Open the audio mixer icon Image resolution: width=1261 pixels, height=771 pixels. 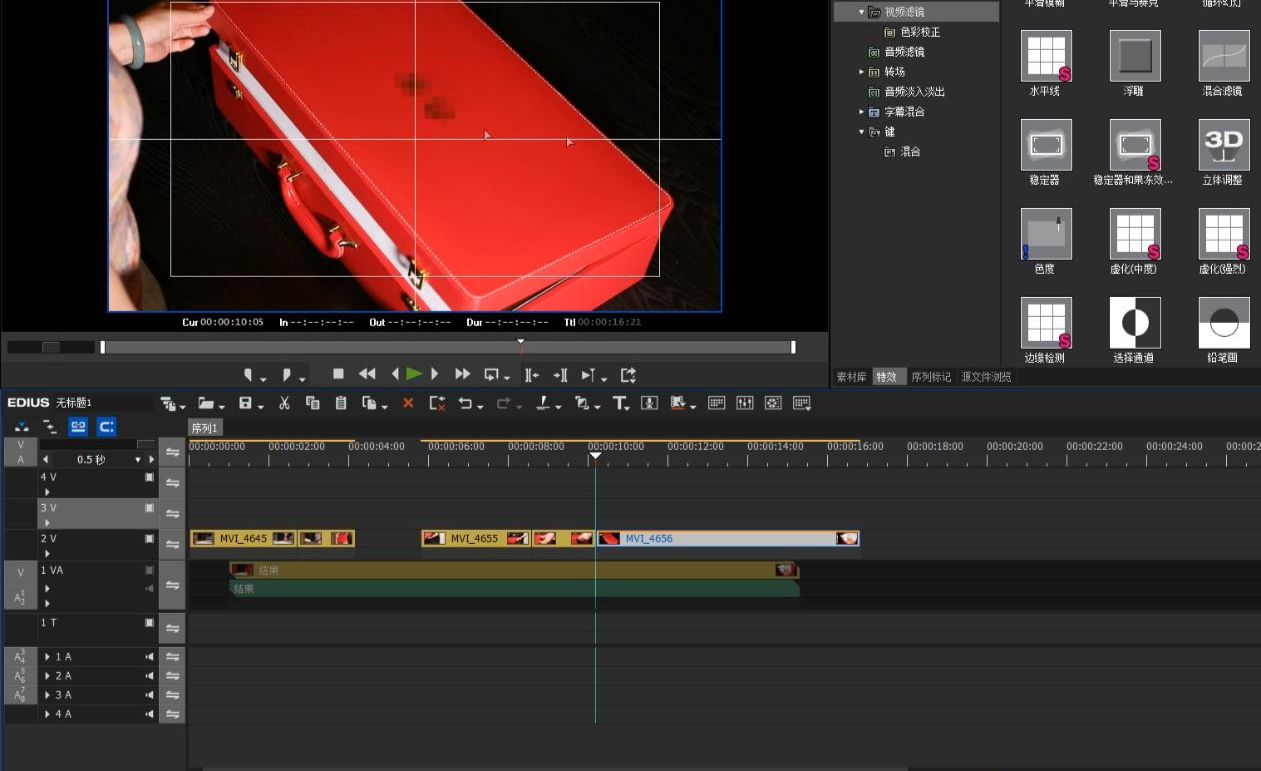[x=744, y=403]
